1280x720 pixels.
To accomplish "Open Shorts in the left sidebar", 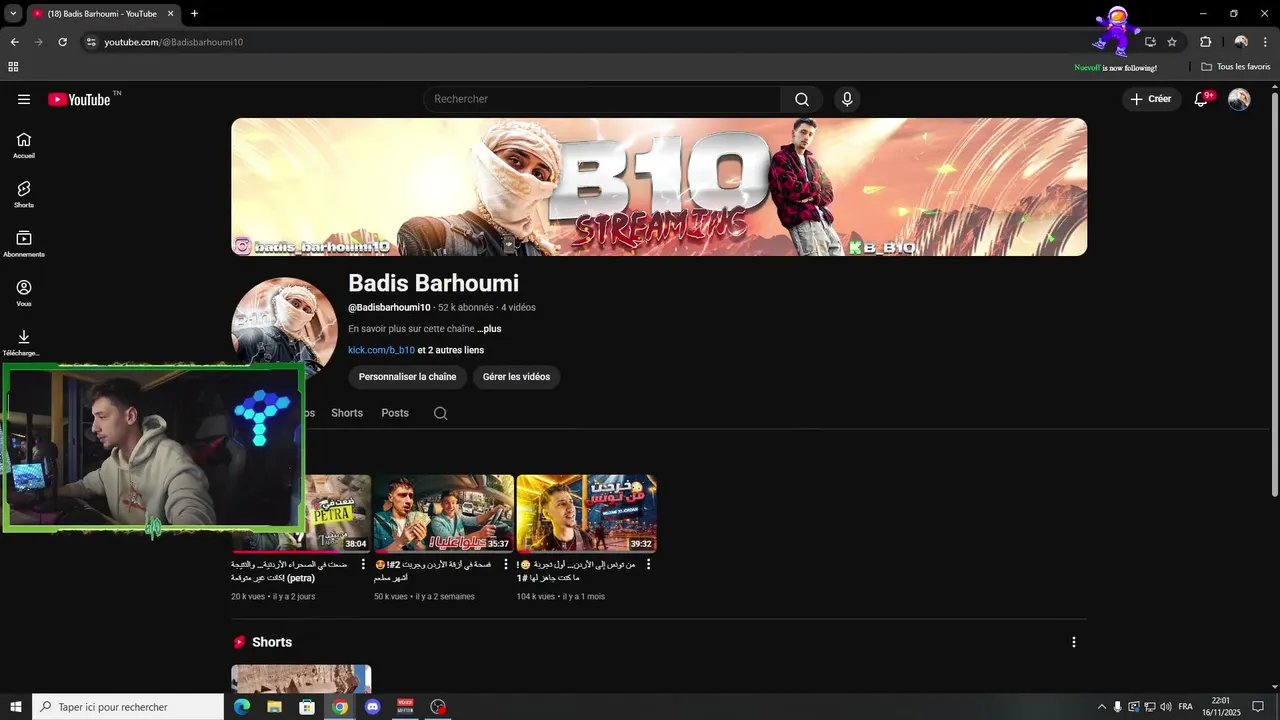I will click(24, 194).
